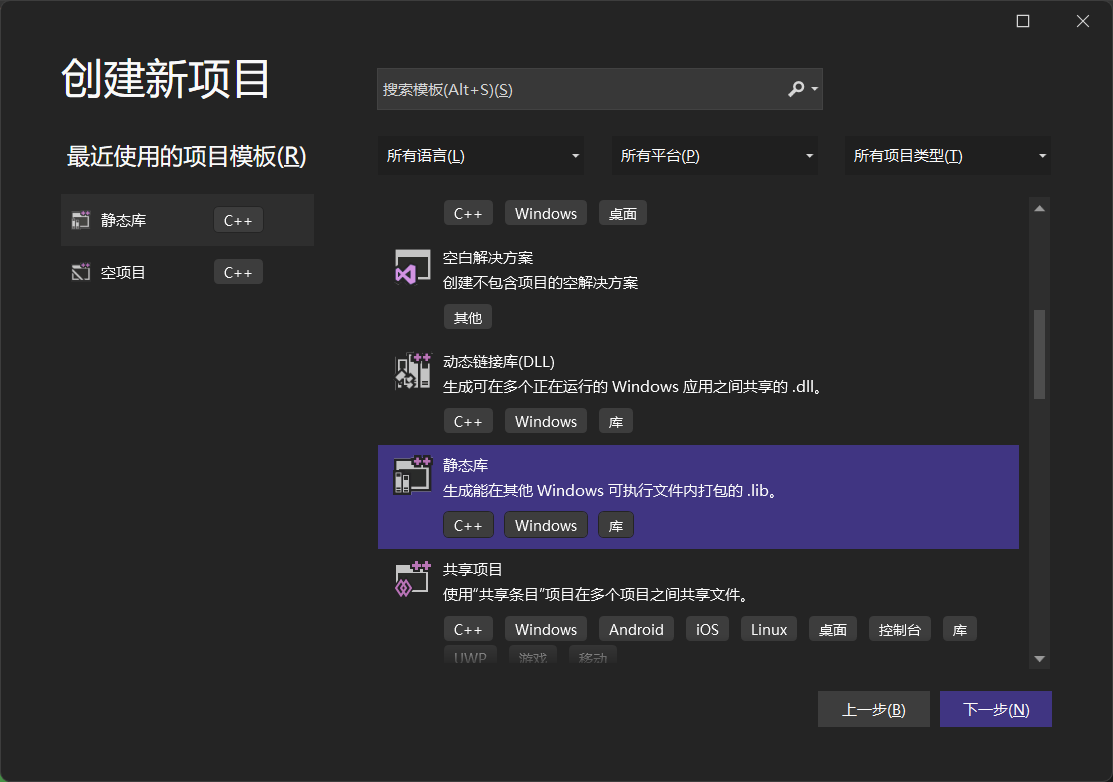Click the search magnifier icon
The height and width of the screenshot is (782, 1113).
(x=796, y=89)
